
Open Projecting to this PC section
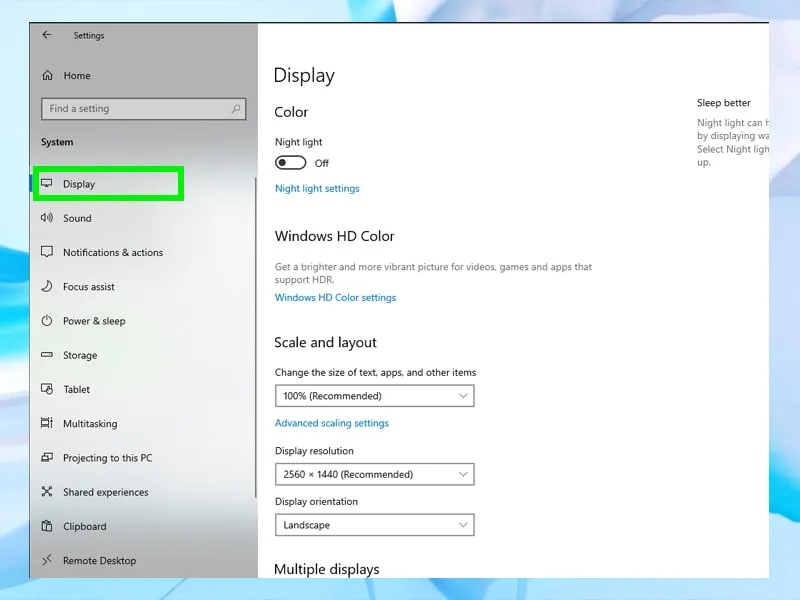click(x=107, y=458)
